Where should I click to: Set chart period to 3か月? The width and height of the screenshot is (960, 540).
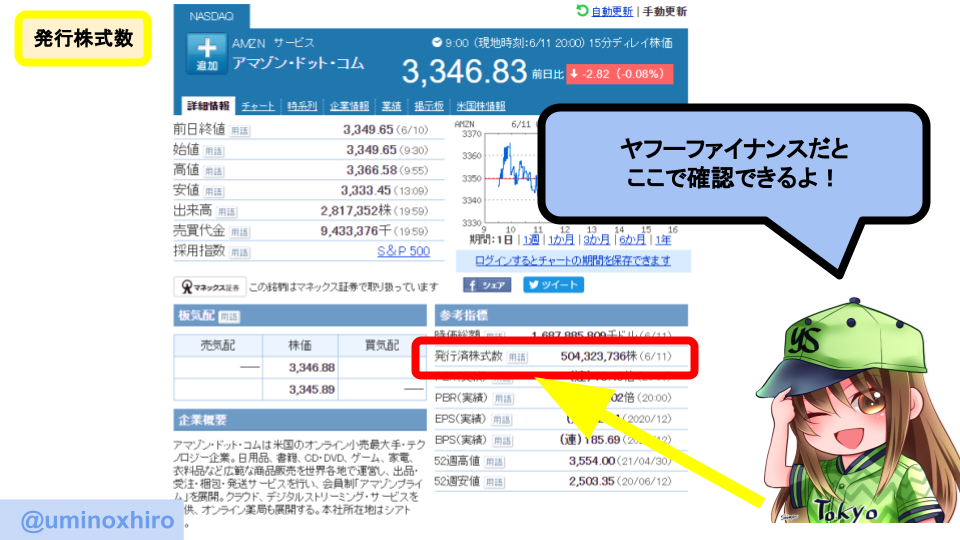[596, 239]
